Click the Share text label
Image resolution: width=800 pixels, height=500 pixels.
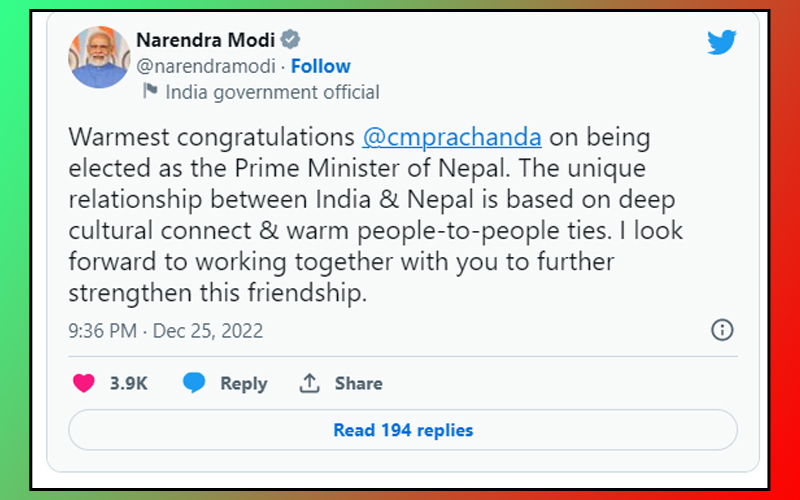pos(358,383)
